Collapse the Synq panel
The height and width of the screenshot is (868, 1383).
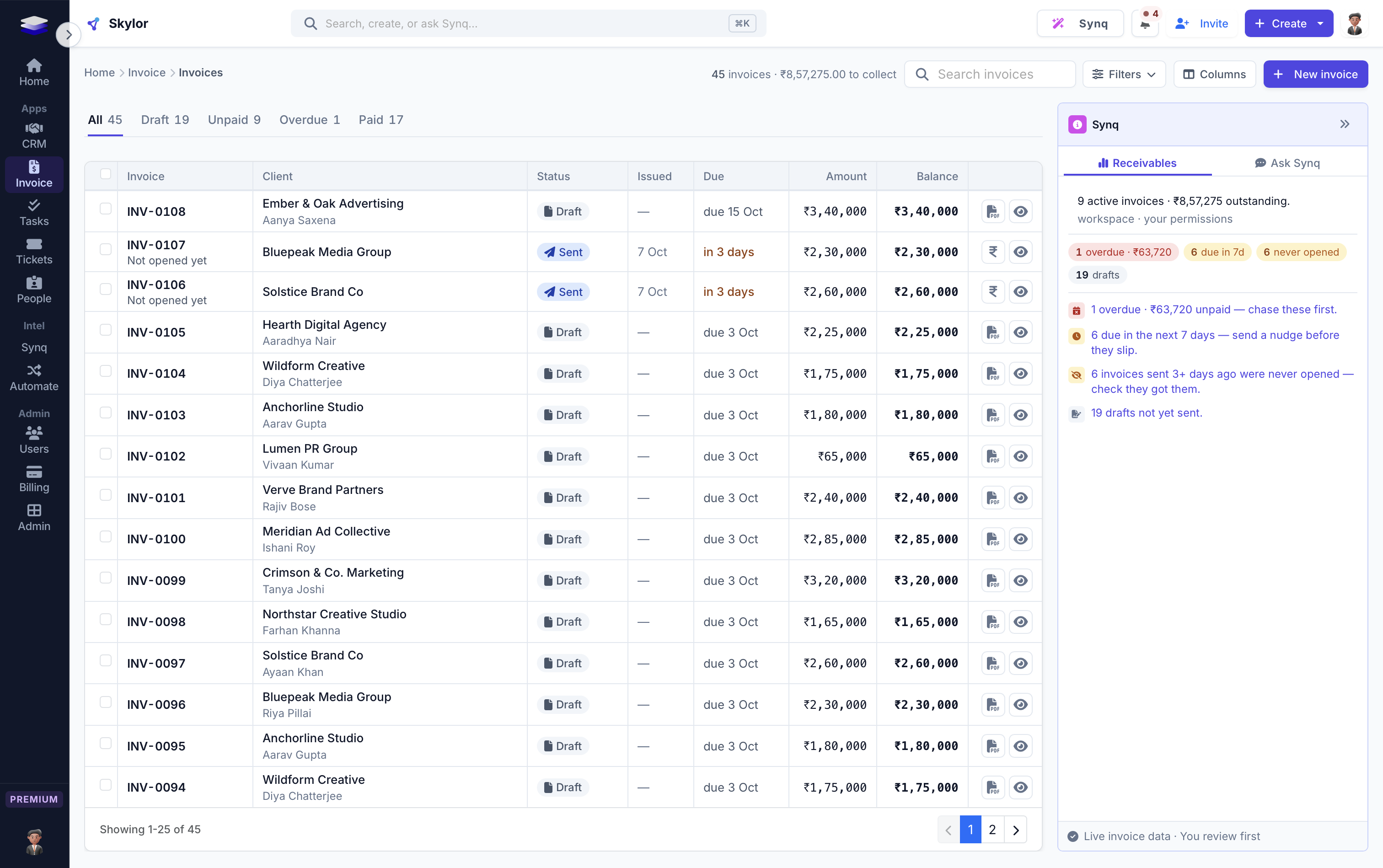pos(1345,124)
